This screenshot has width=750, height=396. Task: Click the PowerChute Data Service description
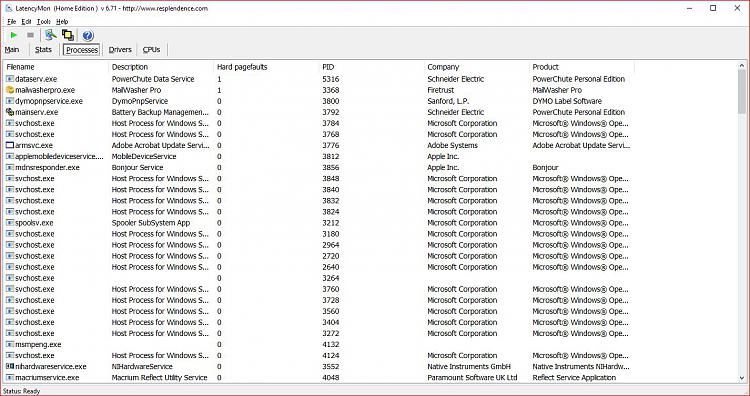tap(153, 79)
